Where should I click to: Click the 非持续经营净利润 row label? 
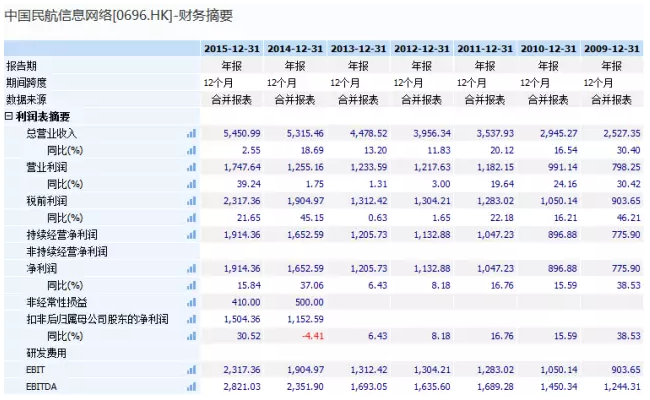[67, 252]
